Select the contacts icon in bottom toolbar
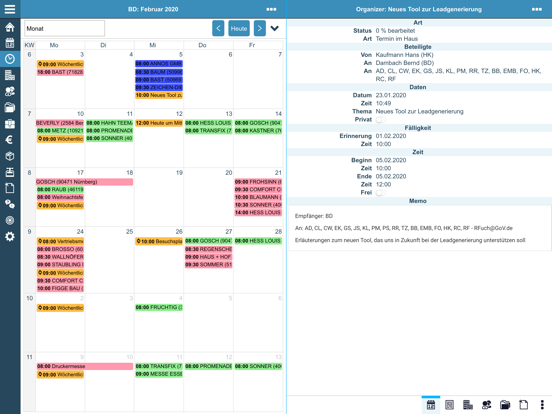The height and width of the screenshot is (414, 552). pyautogui.click(x=487, y=405)
